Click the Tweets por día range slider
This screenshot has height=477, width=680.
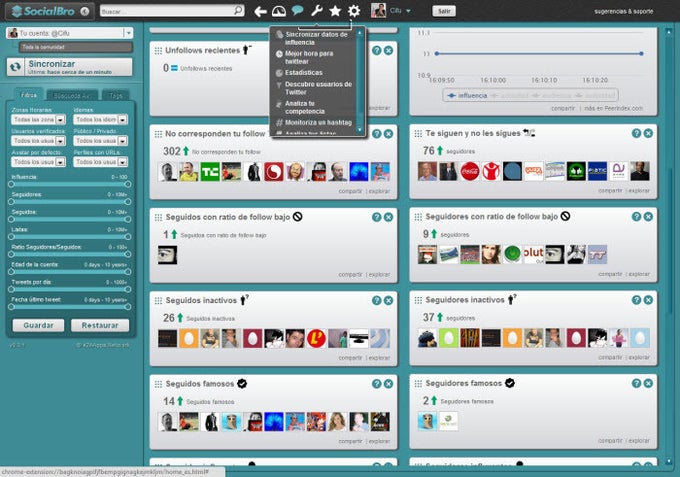pos(69,289)
